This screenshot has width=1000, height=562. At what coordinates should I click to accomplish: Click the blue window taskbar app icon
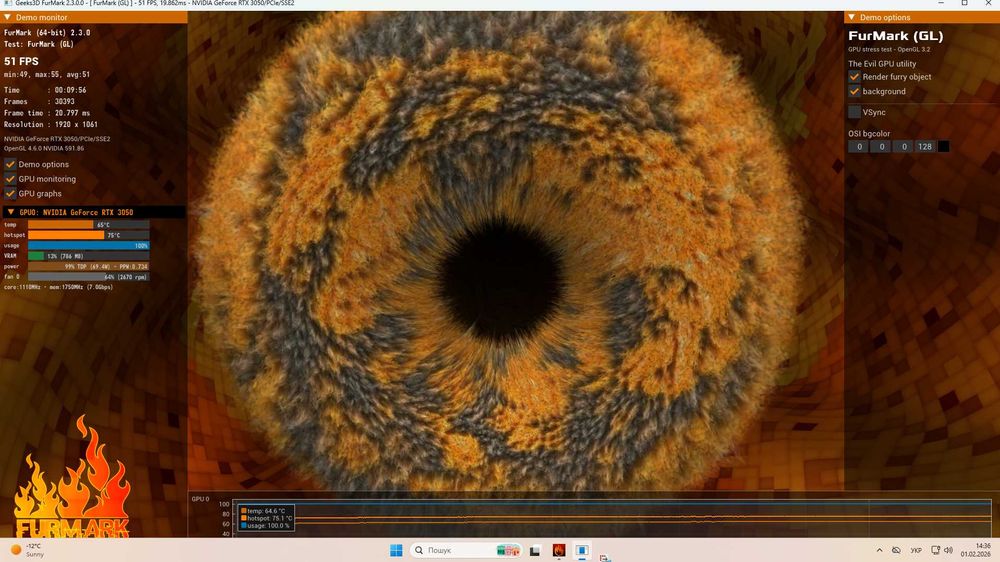click(582, 550)
